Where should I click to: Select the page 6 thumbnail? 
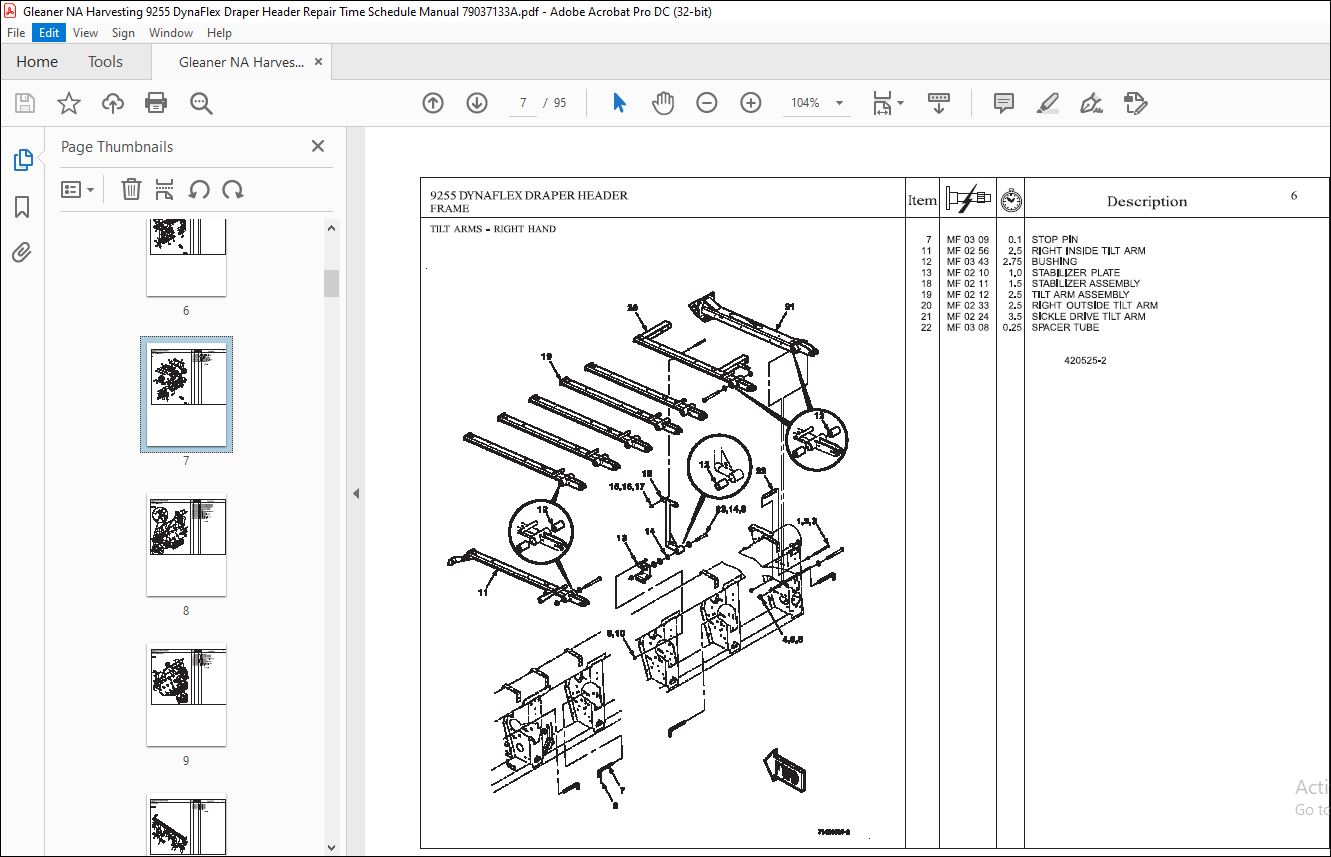(186, 257)
